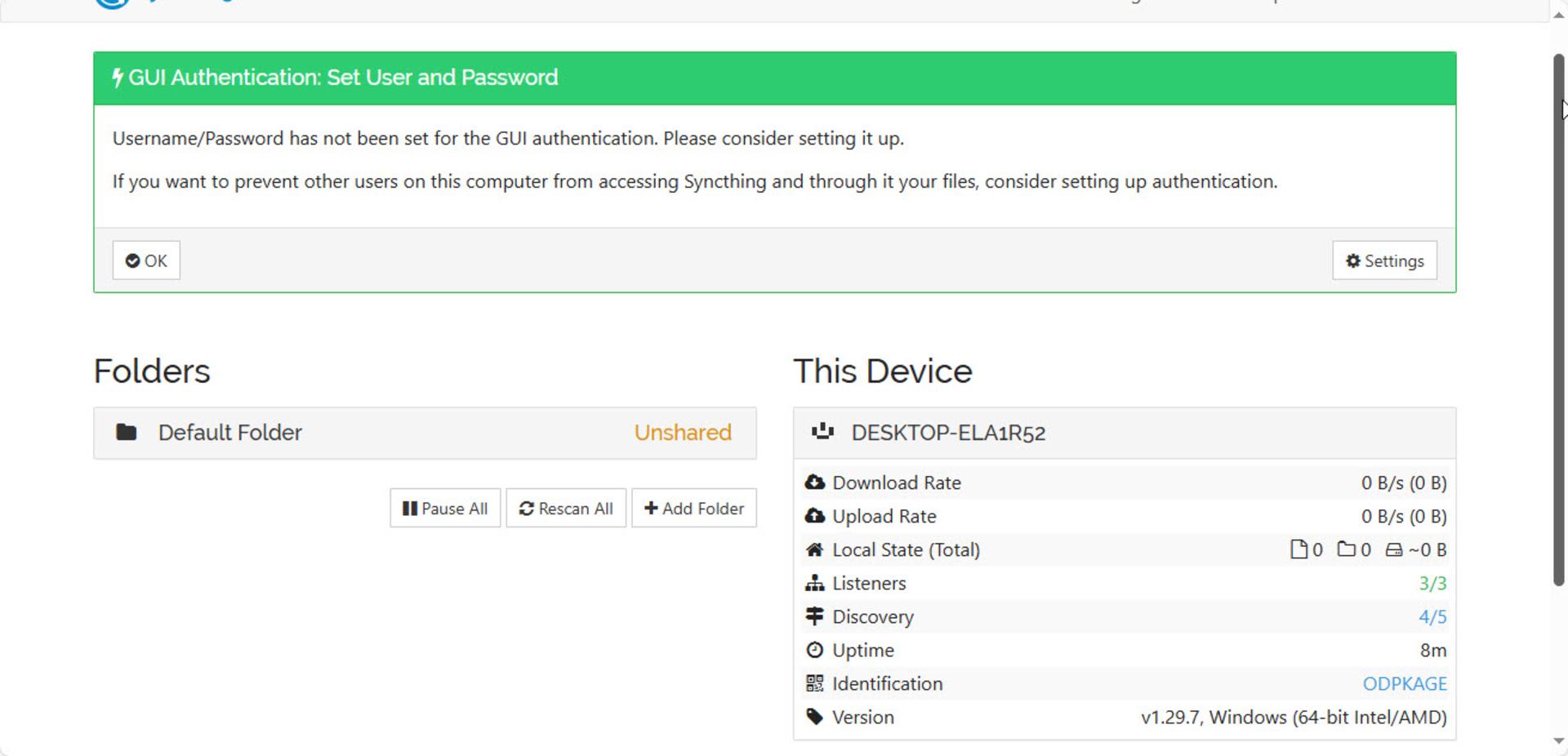
Task: Click the Identification QR code icon
Action: click(814, 683)
